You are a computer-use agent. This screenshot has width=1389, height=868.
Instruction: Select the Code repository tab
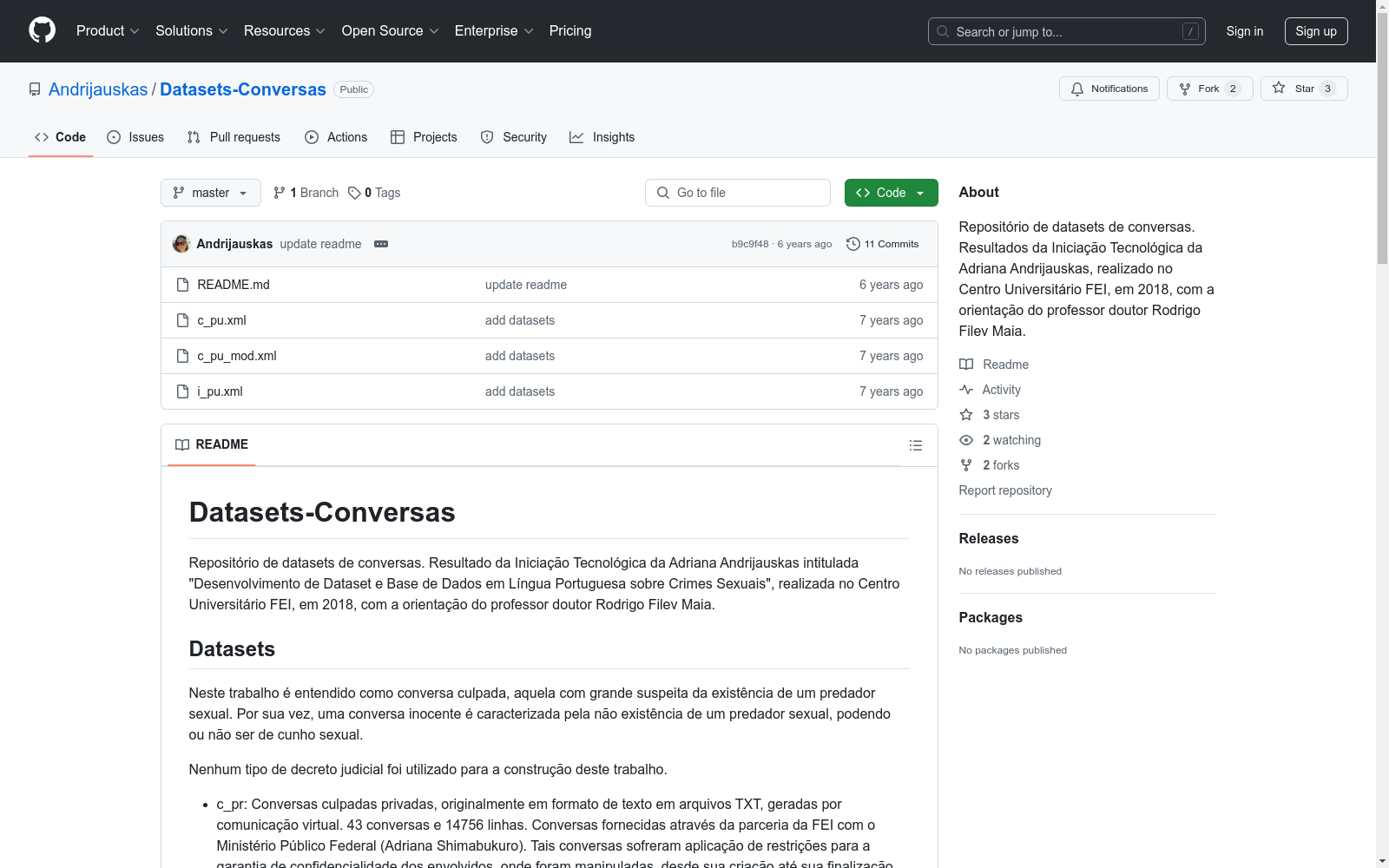[61, 137]
